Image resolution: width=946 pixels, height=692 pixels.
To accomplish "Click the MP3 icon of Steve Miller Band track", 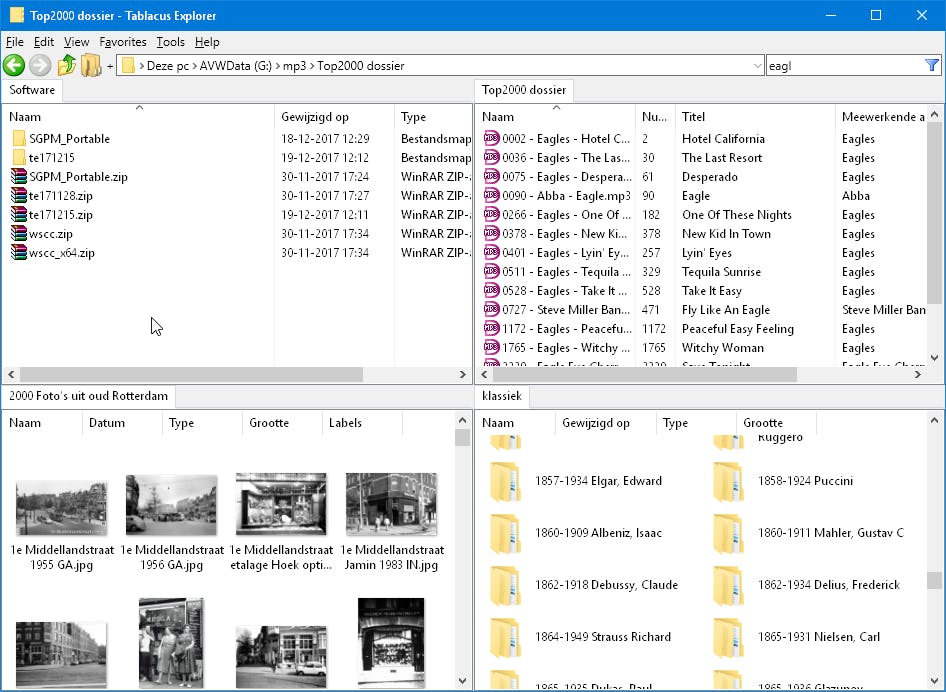I will point(492,309).
